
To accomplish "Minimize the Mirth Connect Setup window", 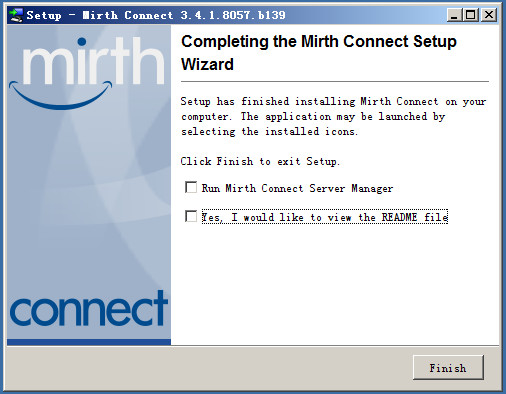I will 454,15.
